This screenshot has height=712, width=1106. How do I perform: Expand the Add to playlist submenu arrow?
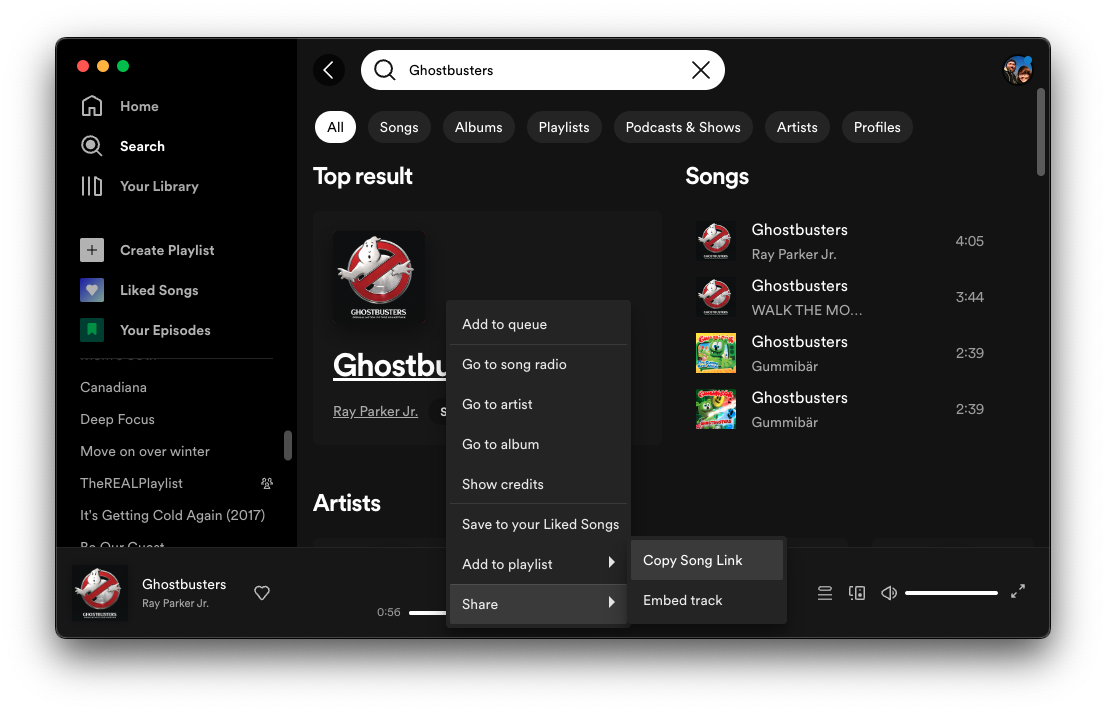612,562
